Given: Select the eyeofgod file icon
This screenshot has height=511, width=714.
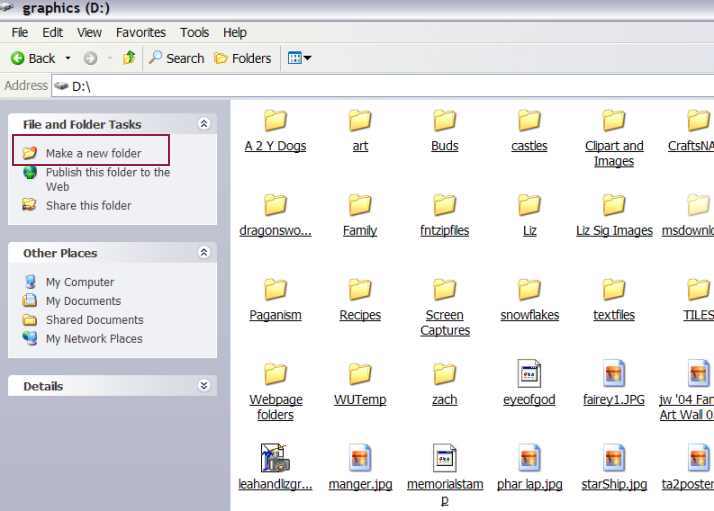Looking at the screenshot, I should click(529, 375).
